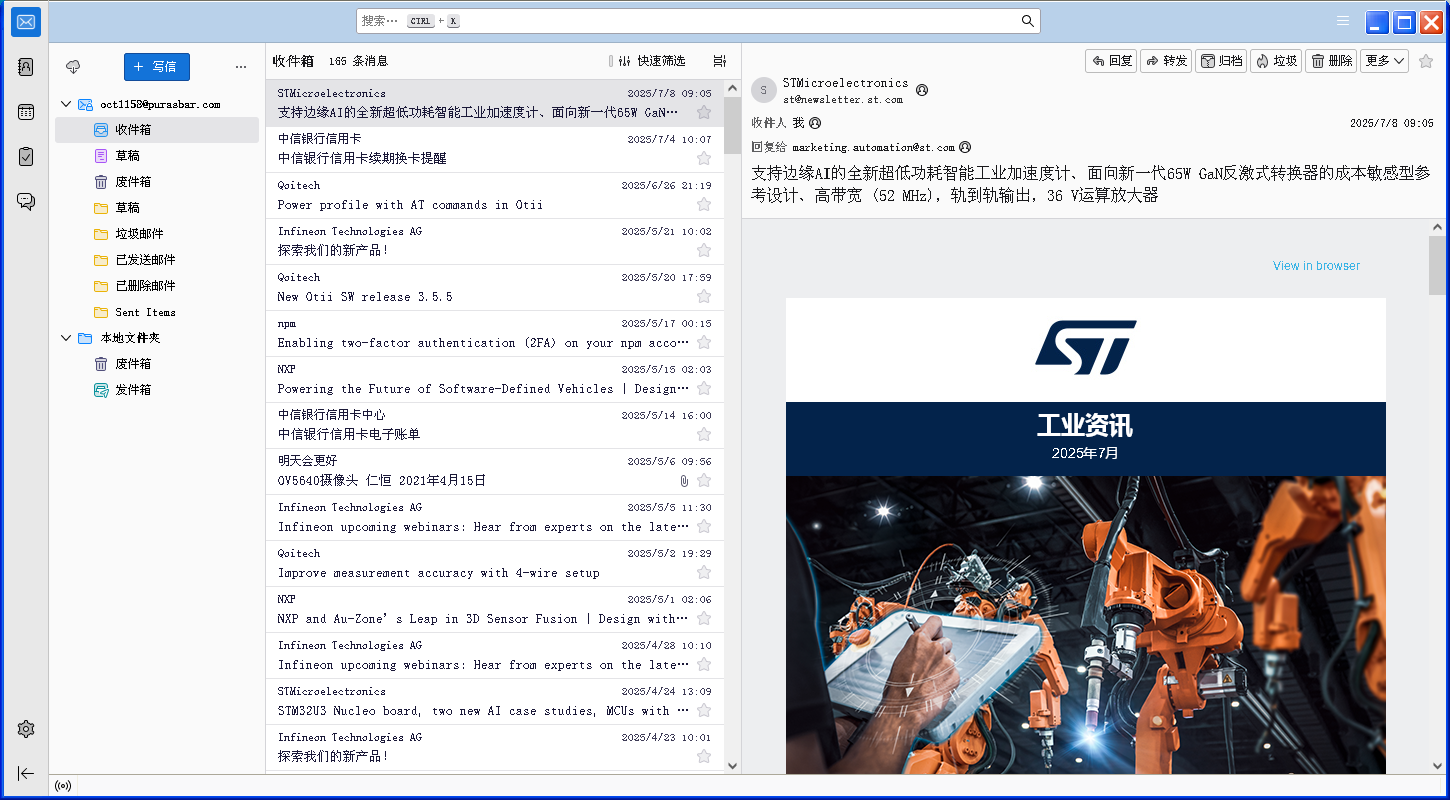This screenshot has width=1450, height=800.
Task: Click the search magnifier icon
Action: pyautogui.click(x=1027, y=21)
